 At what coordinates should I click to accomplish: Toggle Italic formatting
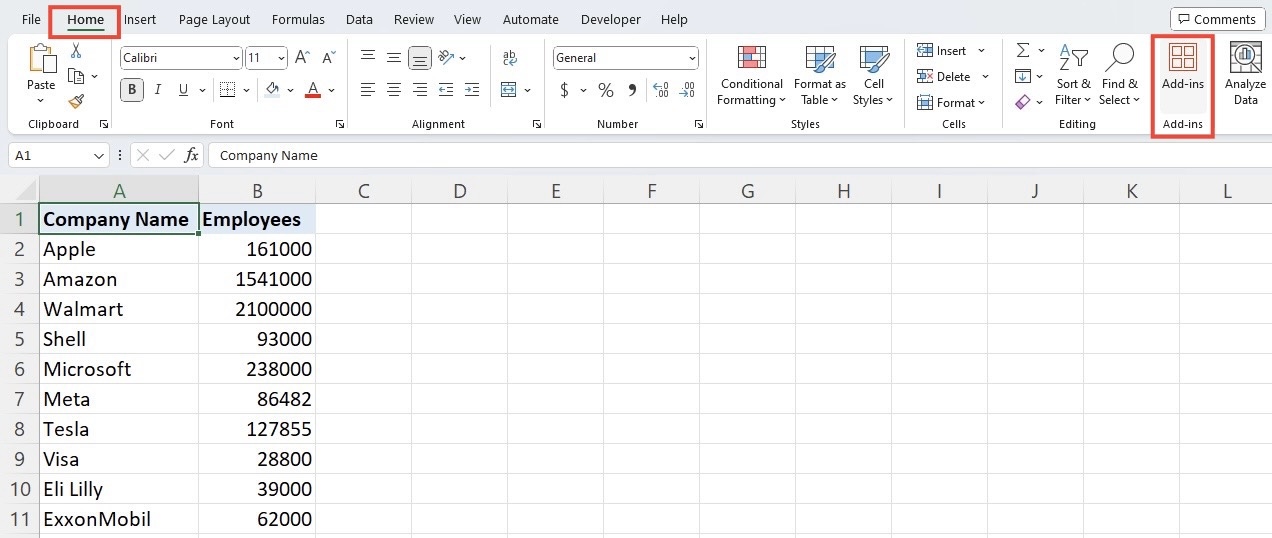pyautogui.click(x=158, y=90)
